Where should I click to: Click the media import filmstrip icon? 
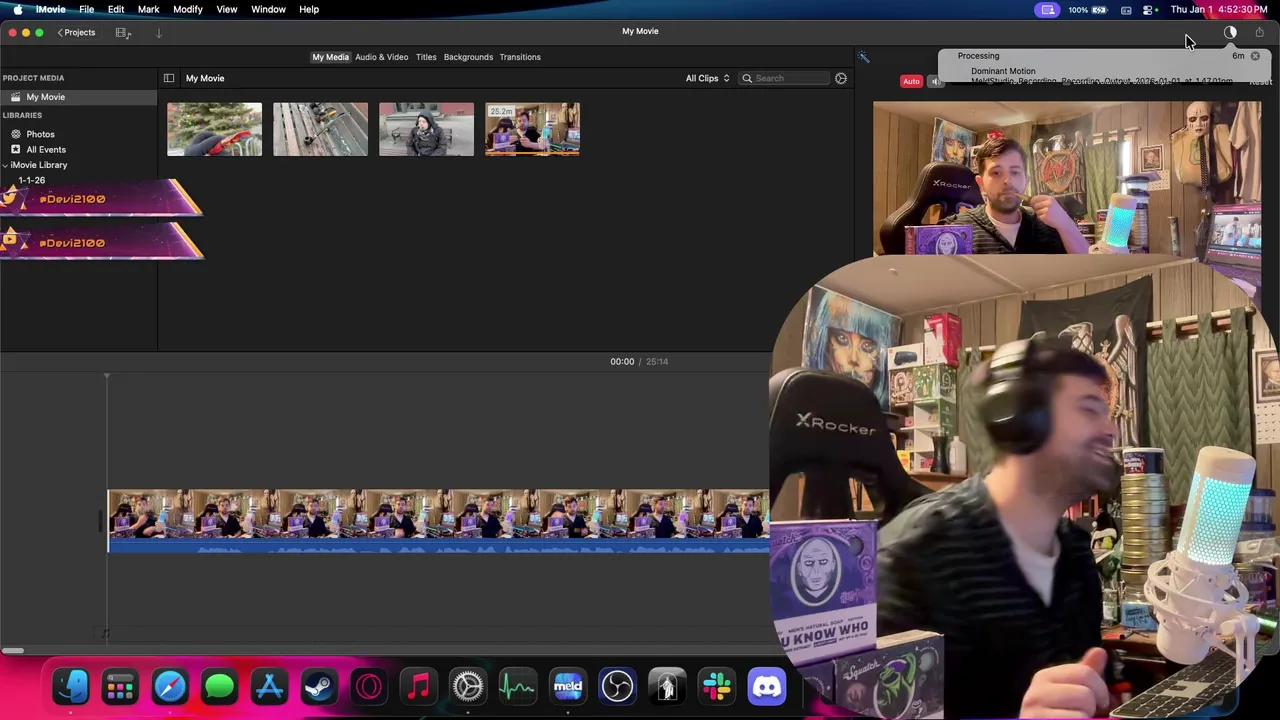coord(123,33)
